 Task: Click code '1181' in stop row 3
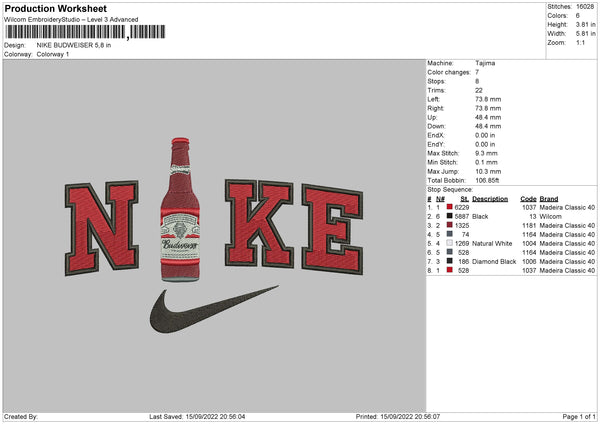click(x=529, y=225)
